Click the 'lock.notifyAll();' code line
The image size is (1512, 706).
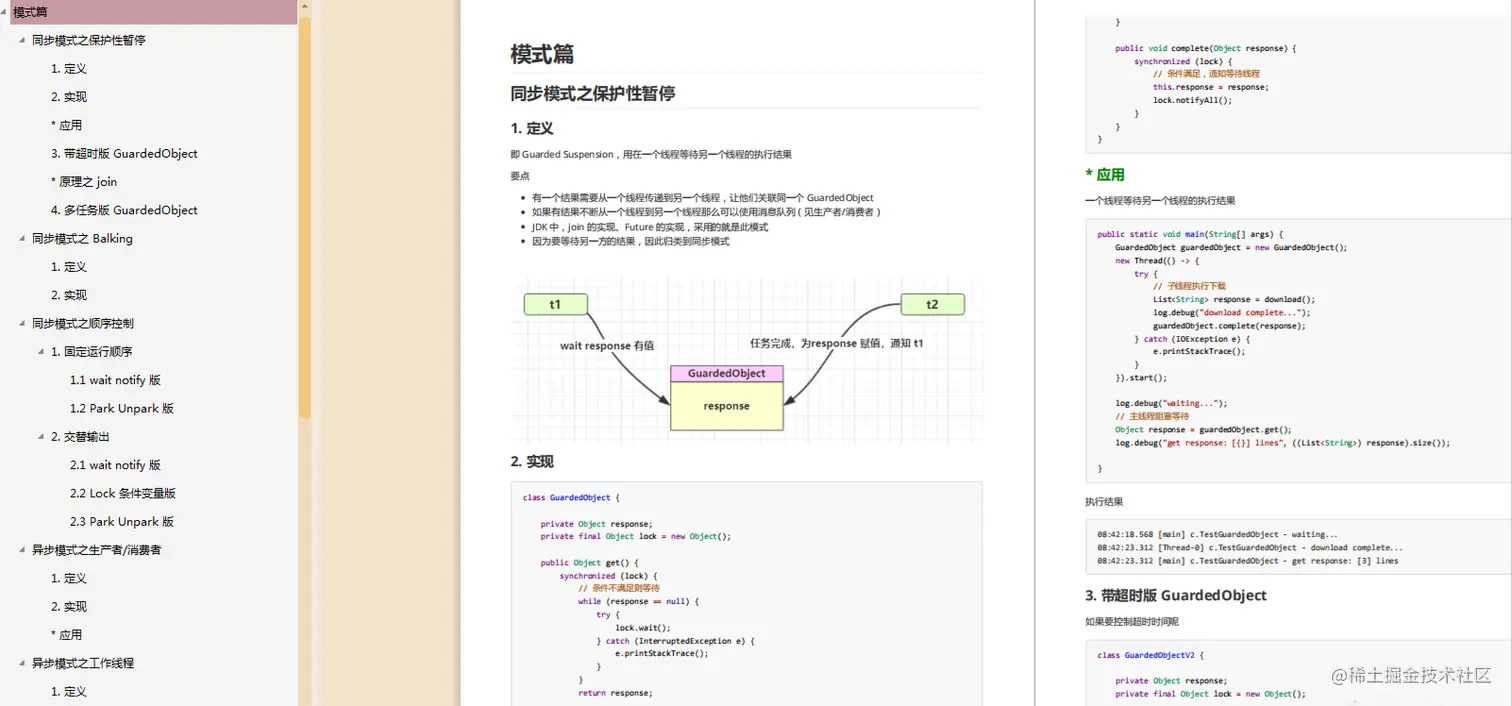point(1193,100)
